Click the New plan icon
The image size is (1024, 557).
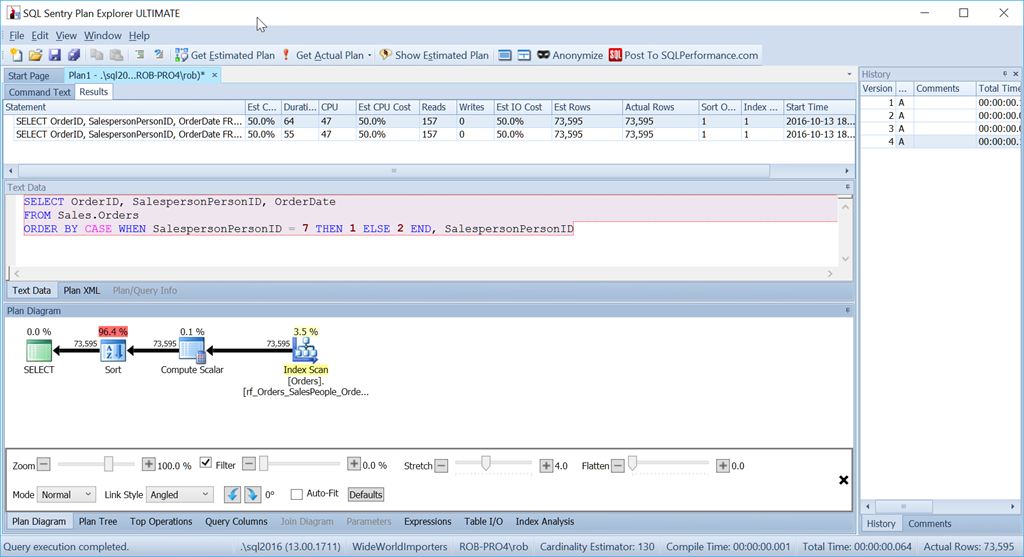[x=16, y=55]
